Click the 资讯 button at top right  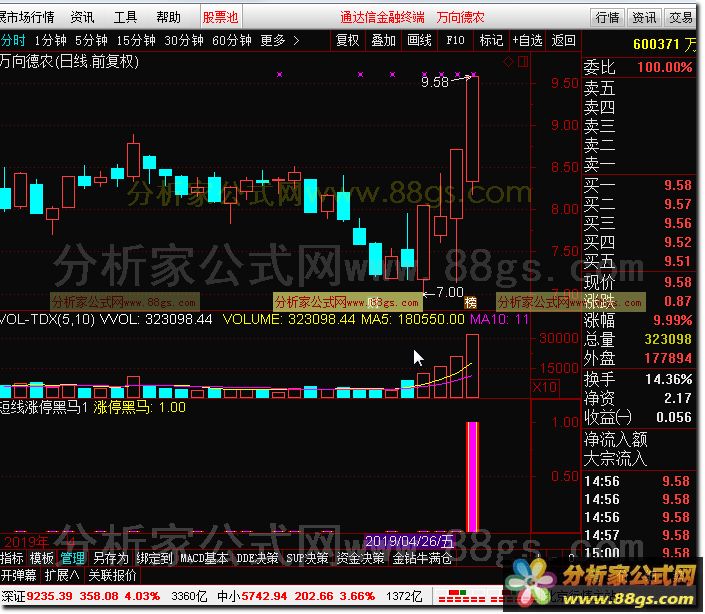(x=644, y=18)
